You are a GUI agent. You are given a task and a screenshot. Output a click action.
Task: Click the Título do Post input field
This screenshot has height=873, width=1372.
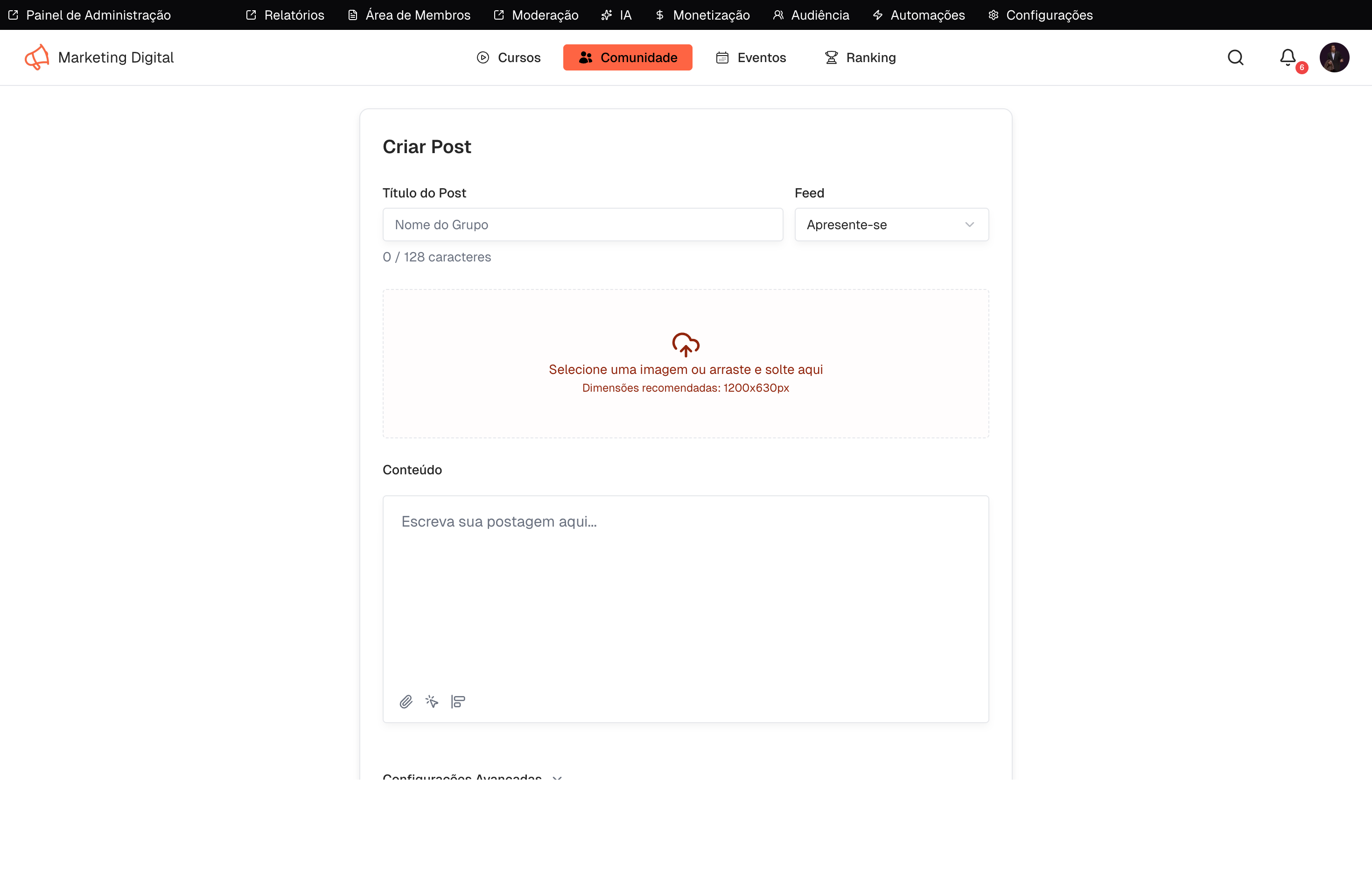[582, 225]
